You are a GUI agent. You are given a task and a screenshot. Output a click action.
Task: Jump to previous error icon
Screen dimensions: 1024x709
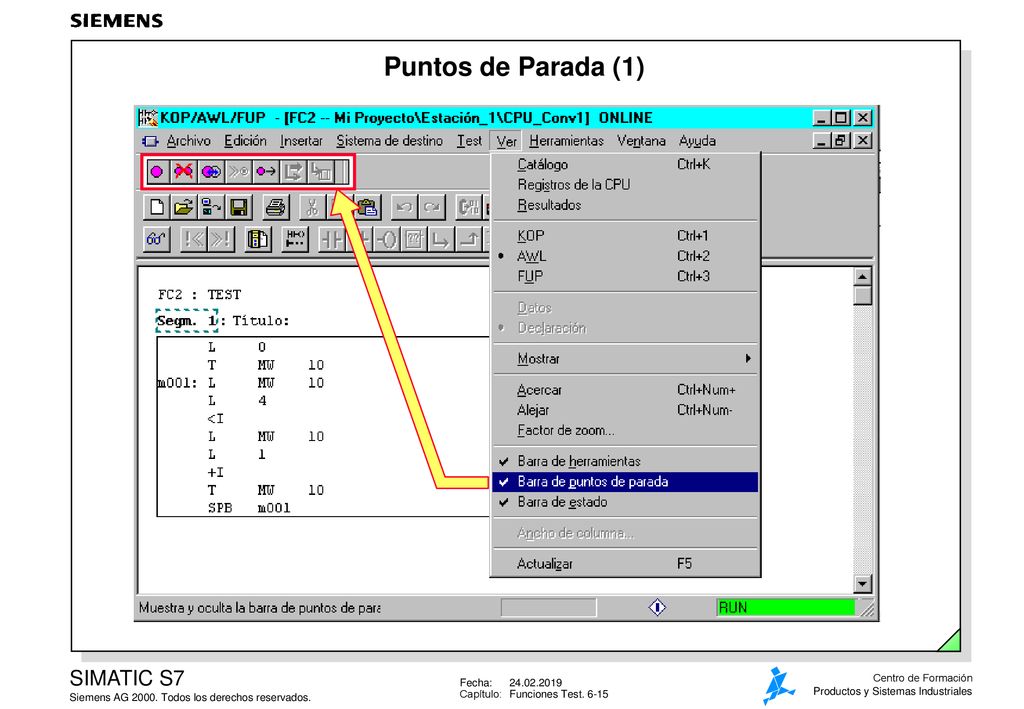(193, 240)
